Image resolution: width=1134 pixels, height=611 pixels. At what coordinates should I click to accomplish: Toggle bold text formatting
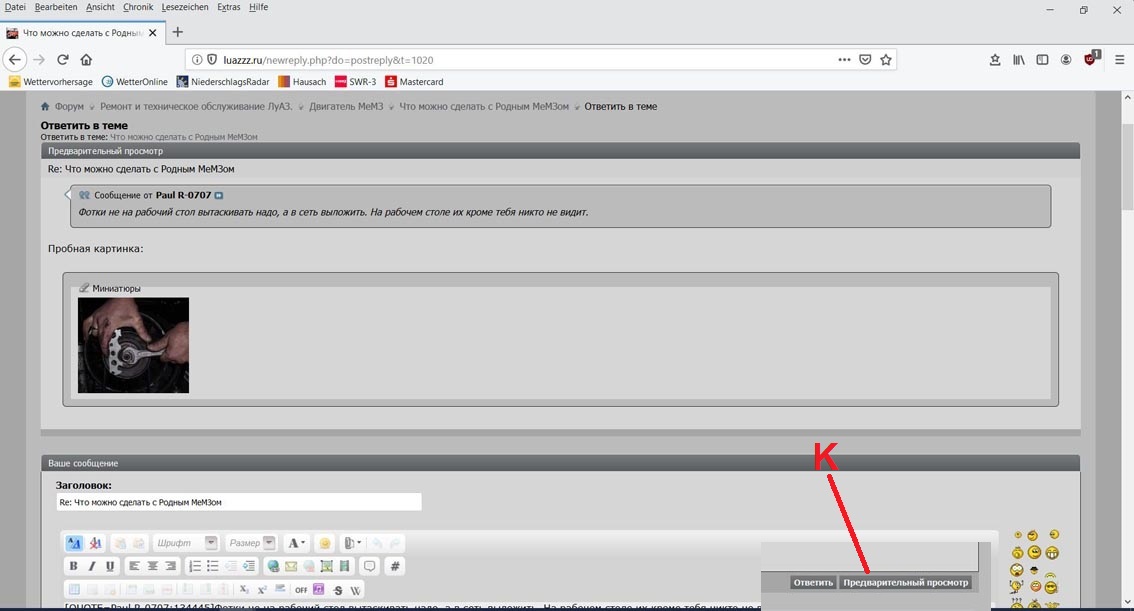73,566
